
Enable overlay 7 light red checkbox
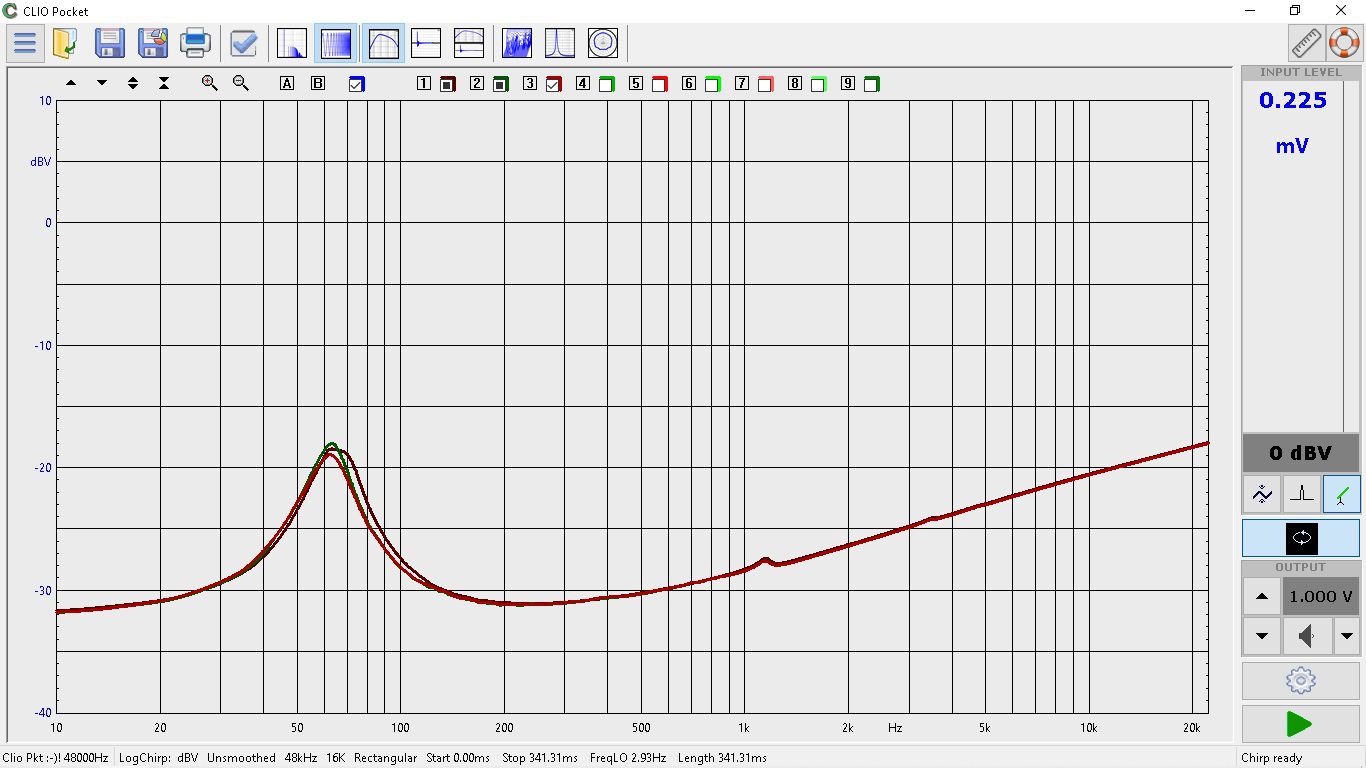(x=766, y=84)
